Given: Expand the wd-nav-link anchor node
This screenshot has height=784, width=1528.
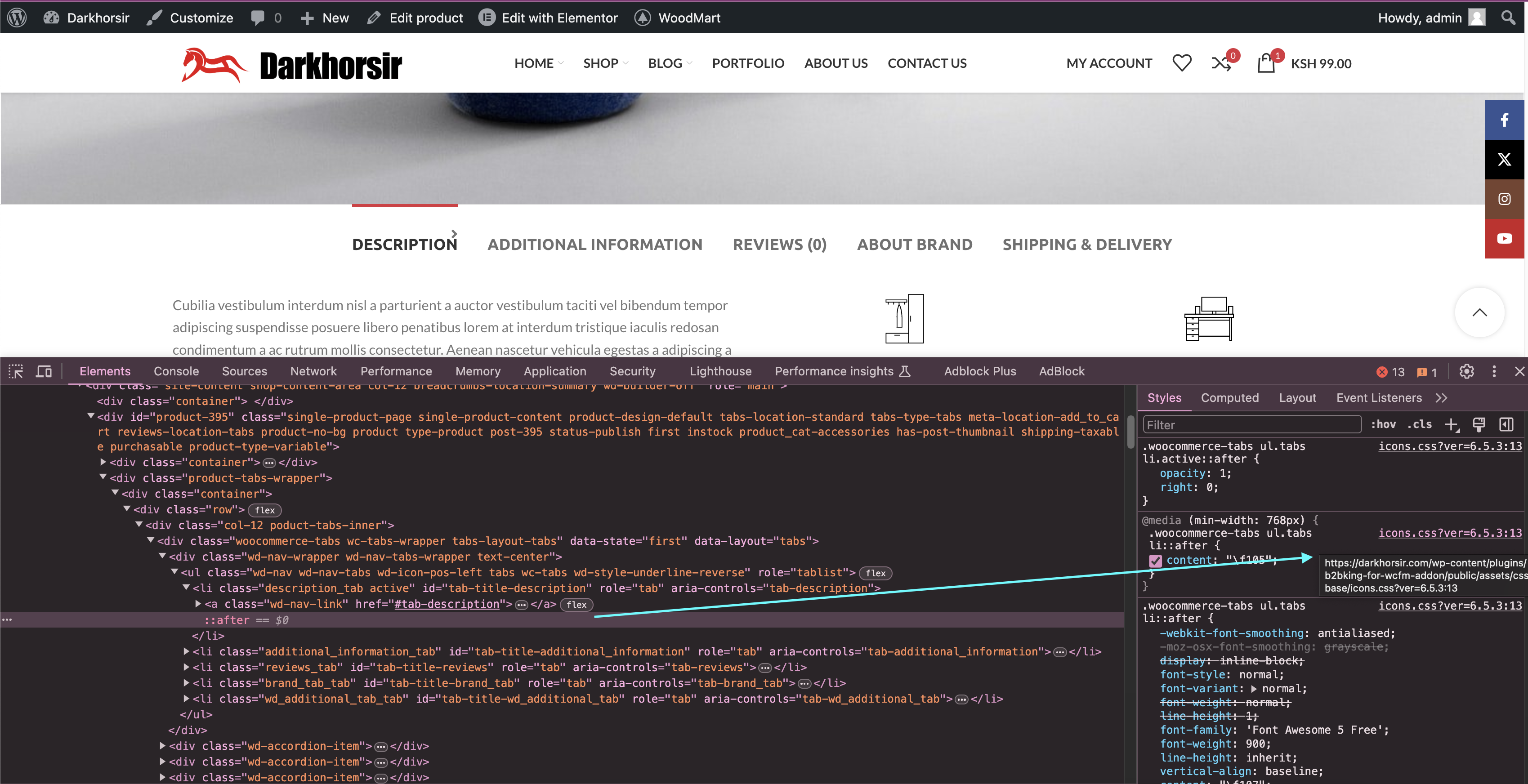Looking at the screenshot, I should click(x=198, y=604).
